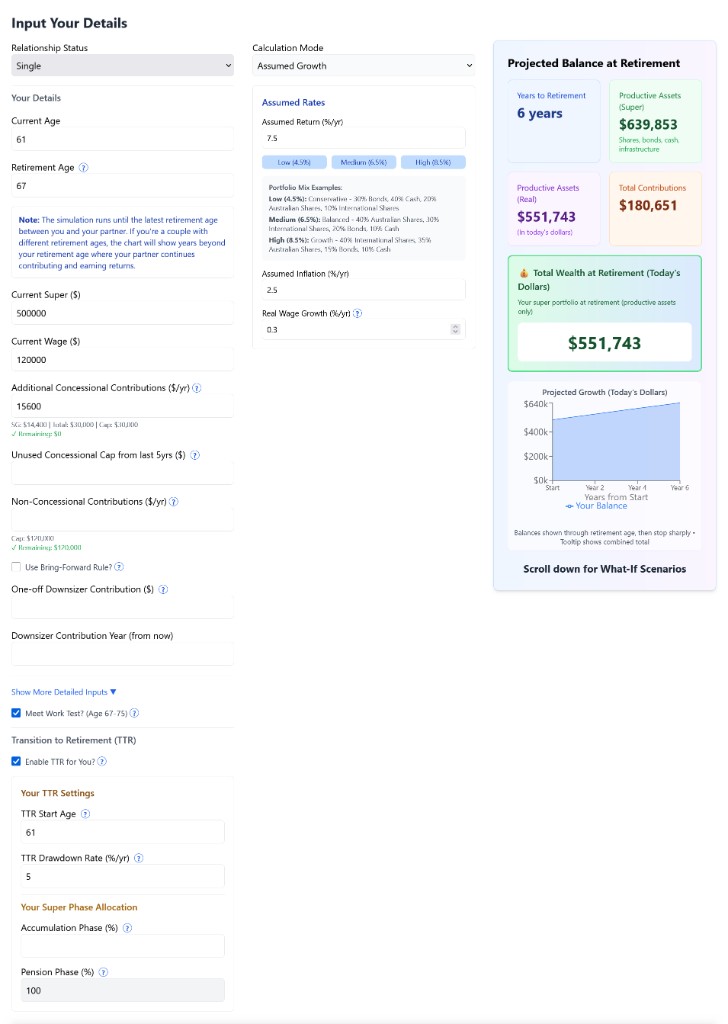Click the Pension Phase percentage field
The image size is (728, 1024).
point(123,990)
